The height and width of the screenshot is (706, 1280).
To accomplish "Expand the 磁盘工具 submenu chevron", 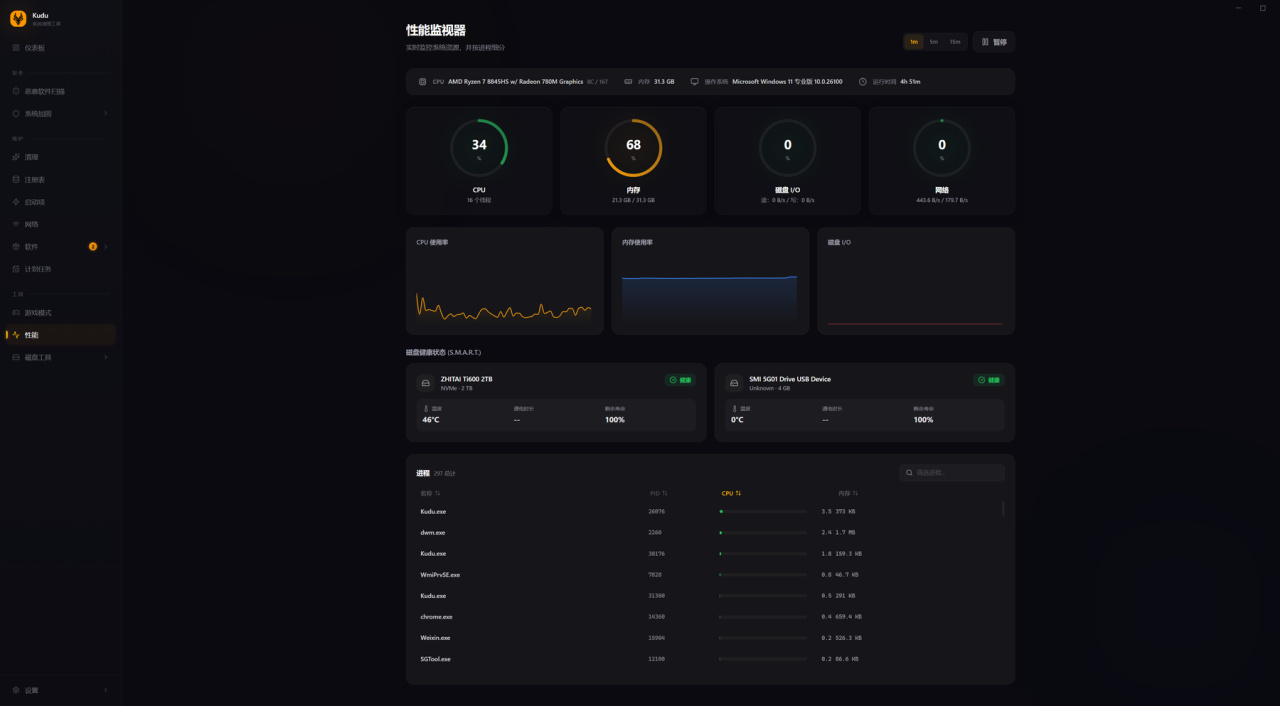I will 105,357.
